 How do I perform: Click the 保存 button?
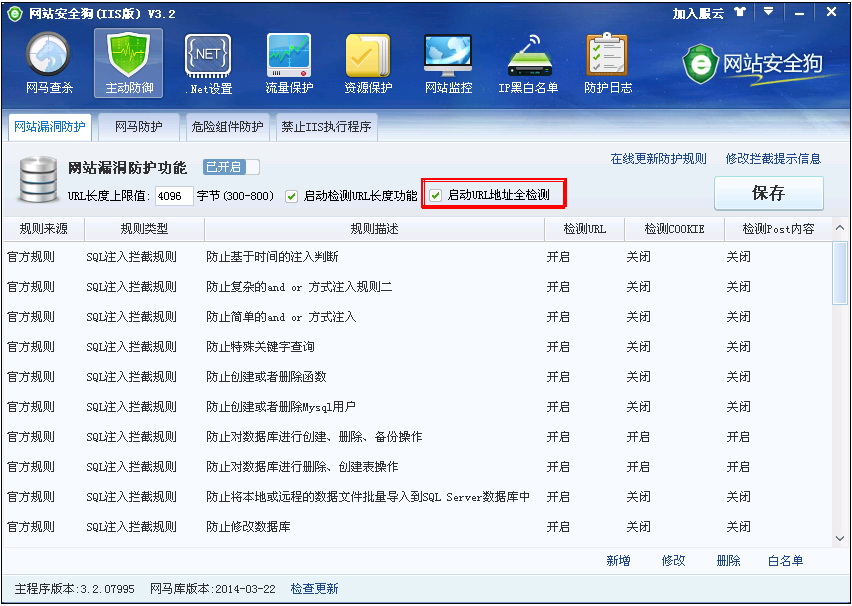pos(768,192)
